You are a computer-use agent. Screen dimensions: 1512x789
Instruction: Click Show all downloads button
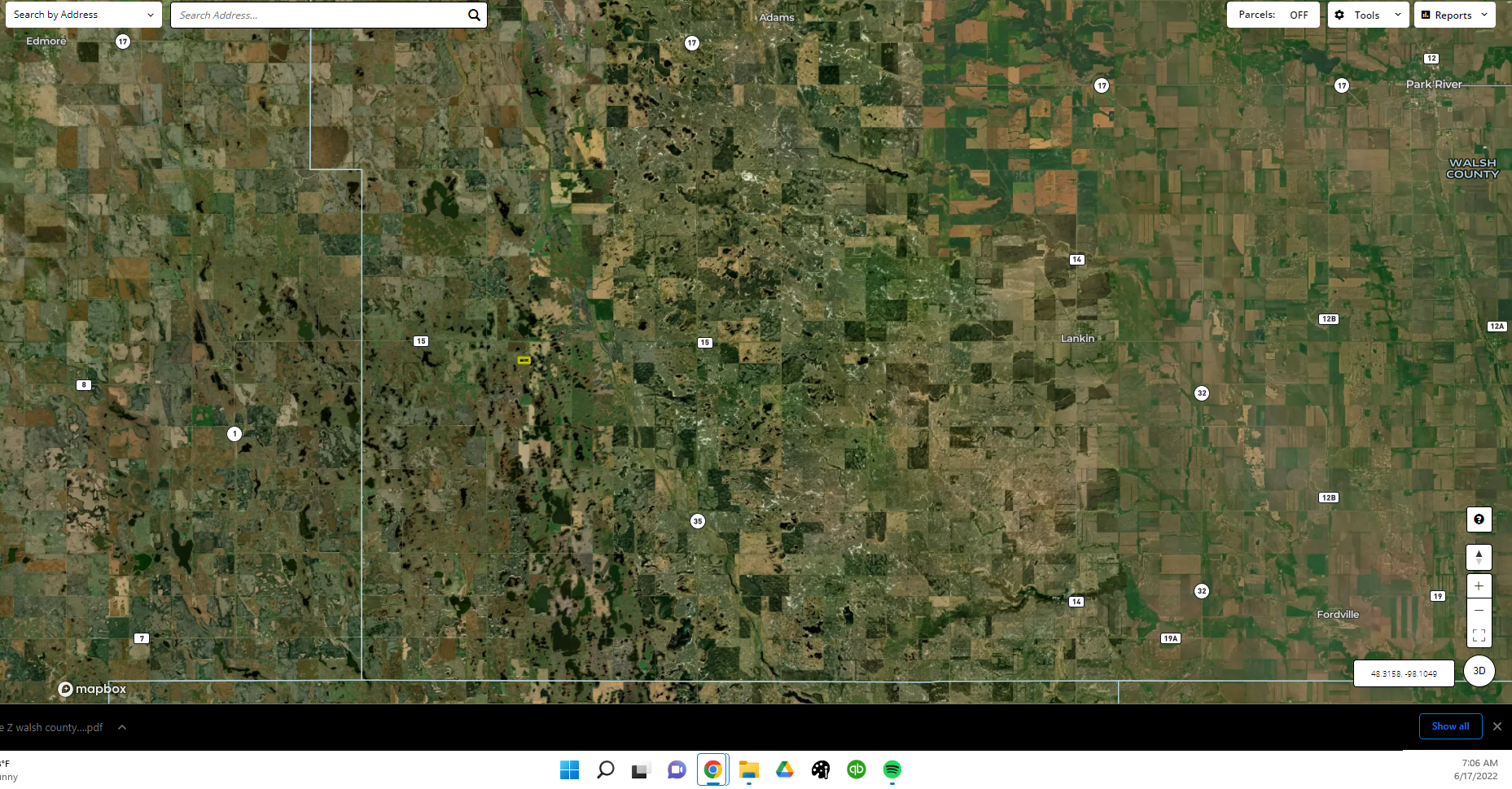pos(1450,726)
